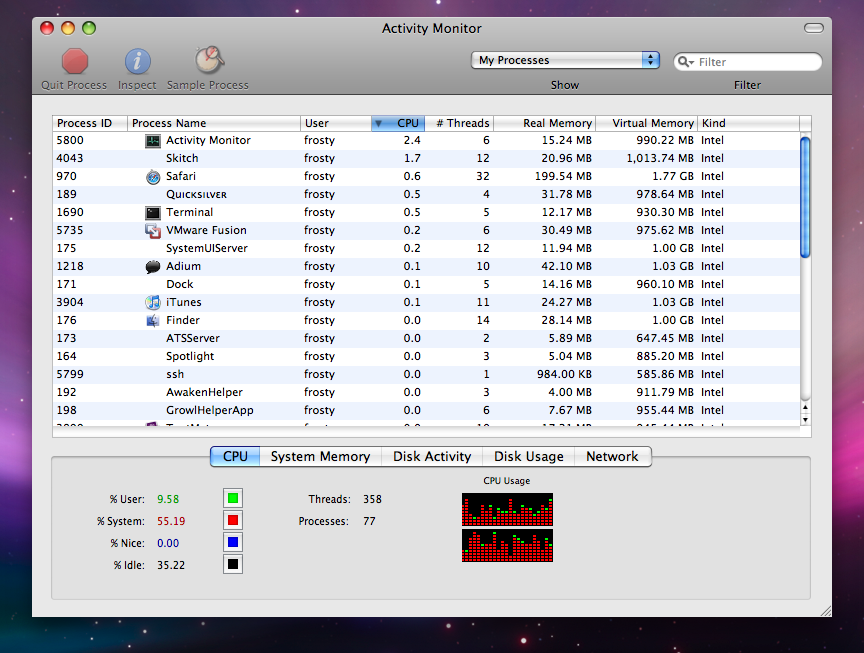Select the VMware Fusion process icon

tap(152, 231)
